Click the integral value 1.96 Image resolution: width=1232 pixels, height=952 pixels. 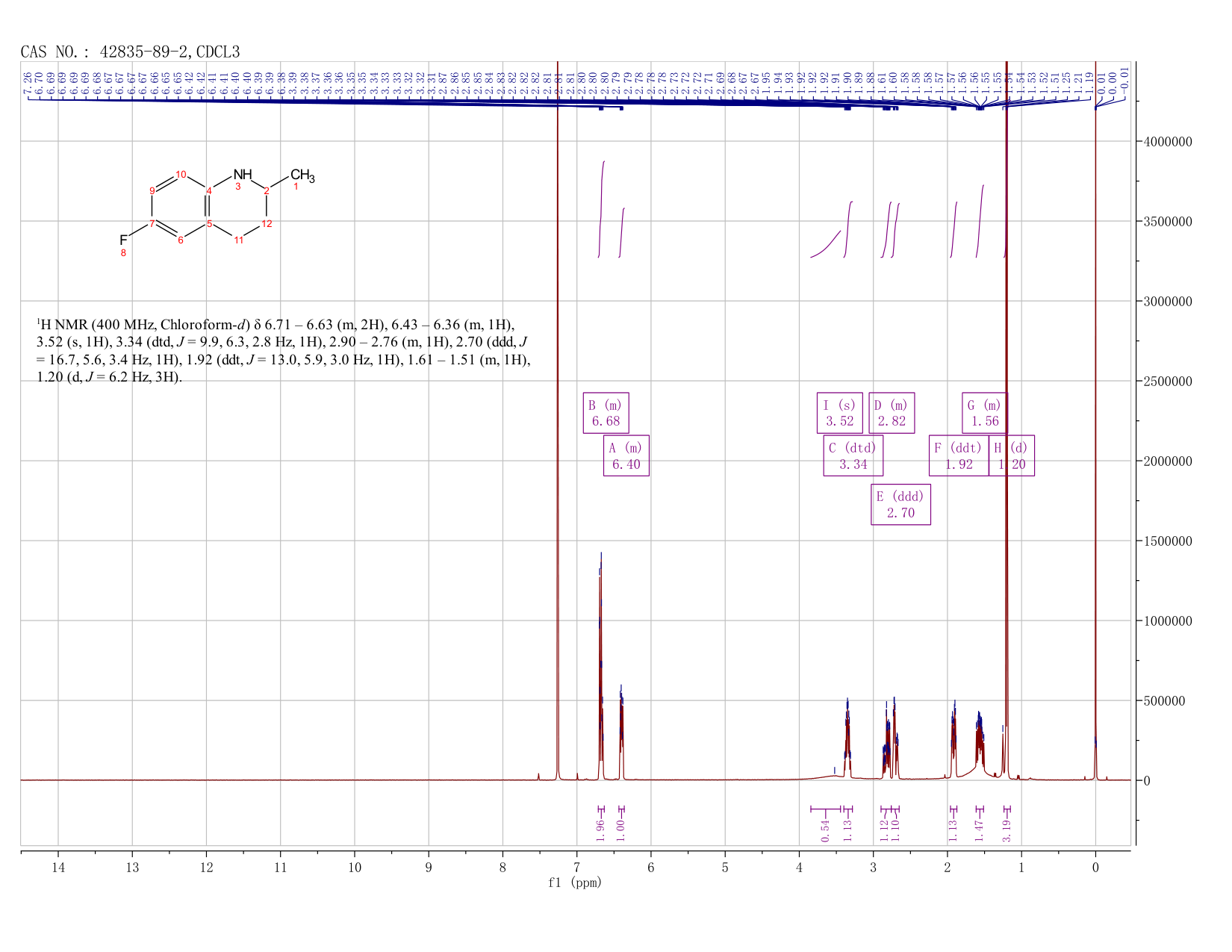point(600,830)
